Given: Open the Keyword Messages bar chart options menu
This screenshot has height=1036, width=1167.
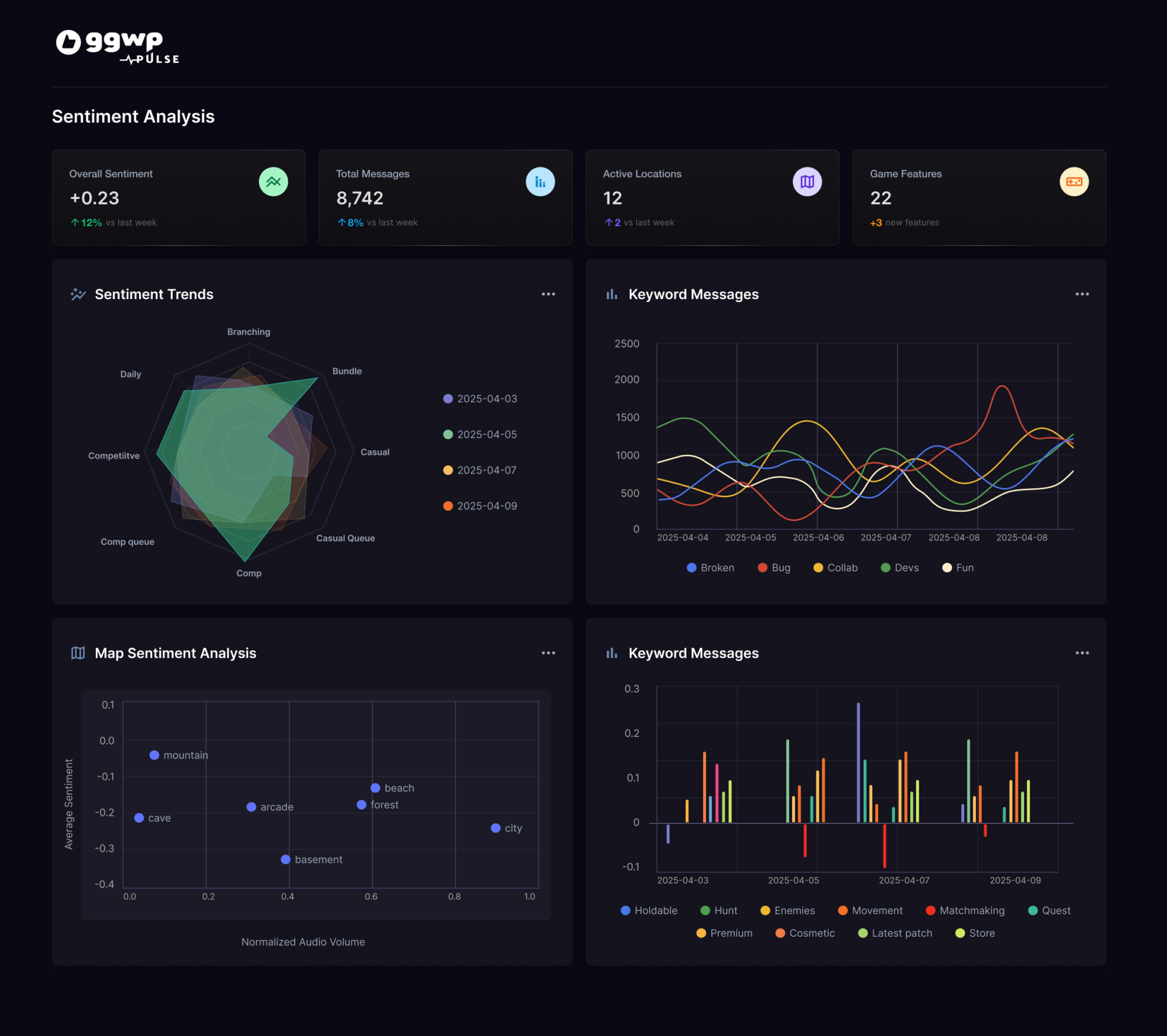Looking at the screenshot, I should (1082, 653).
